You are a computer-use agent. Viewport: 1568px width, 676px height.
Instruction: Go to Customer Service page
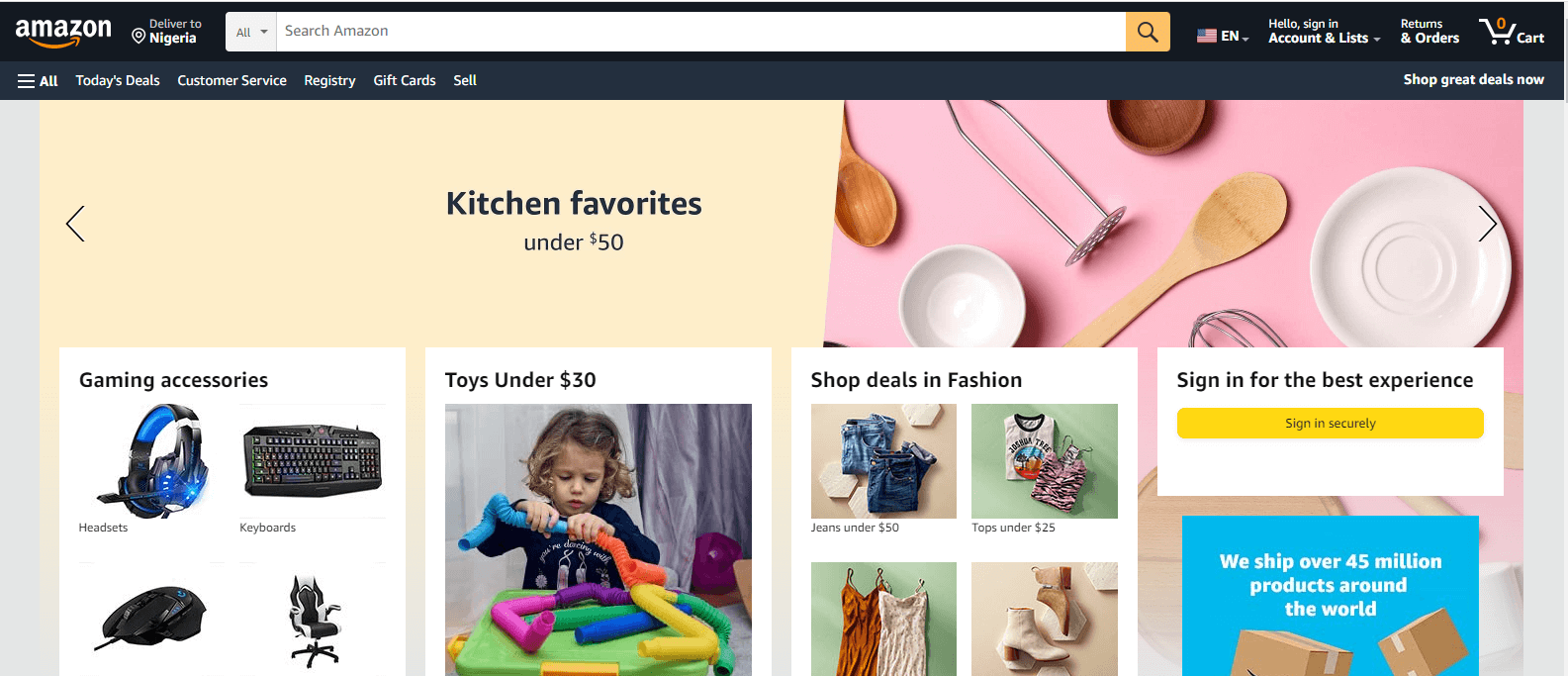tap(232, 81)
